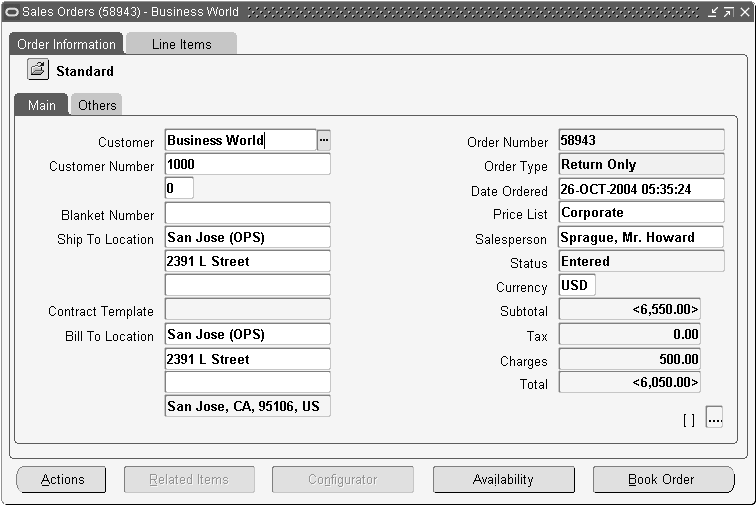Close the Sales Orders window
The height and width of the screenshot is (505, 756).
[745, 12]
